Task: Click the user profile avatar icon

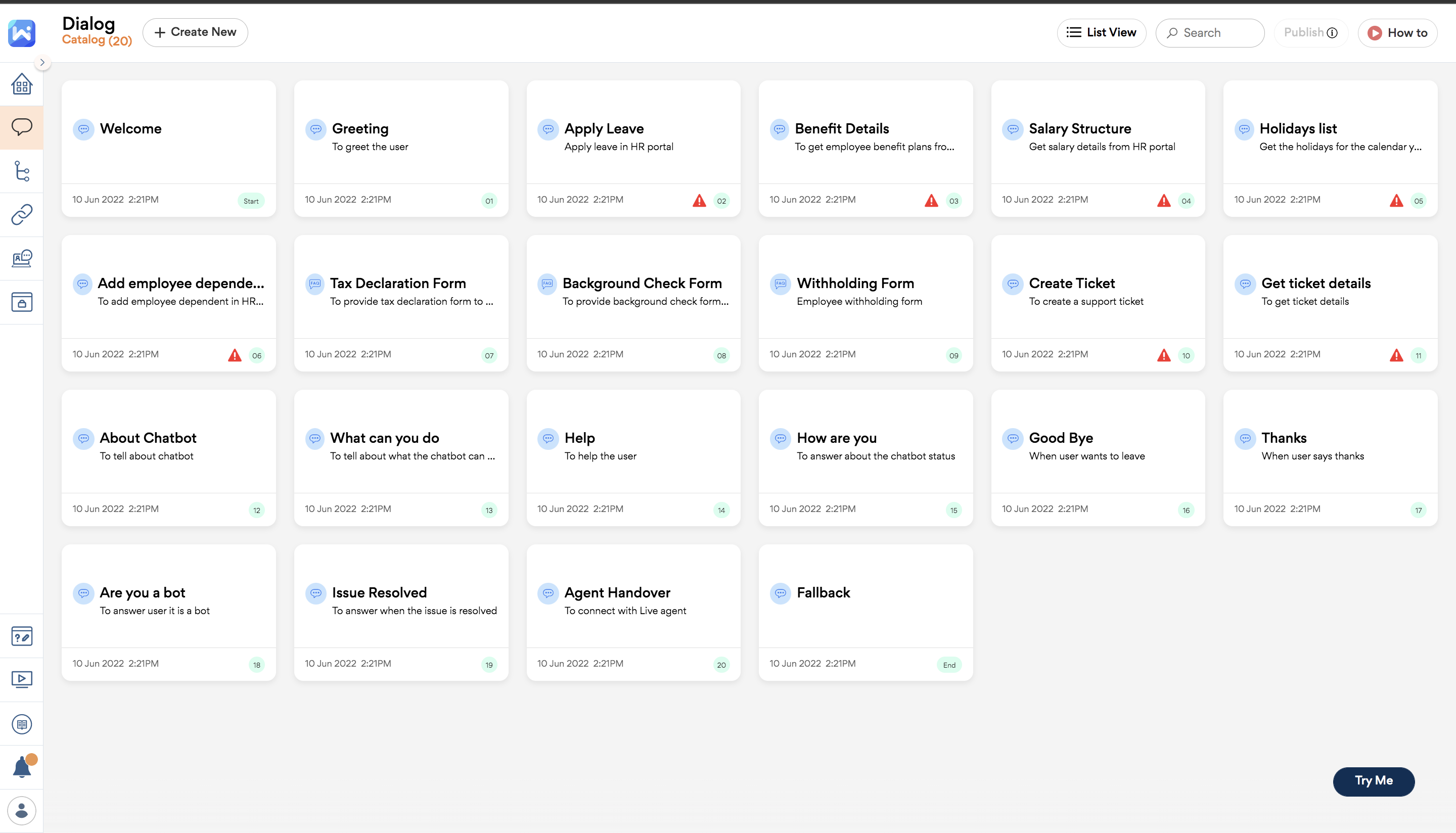Action: pyautogui.click(x=22, y=810)
